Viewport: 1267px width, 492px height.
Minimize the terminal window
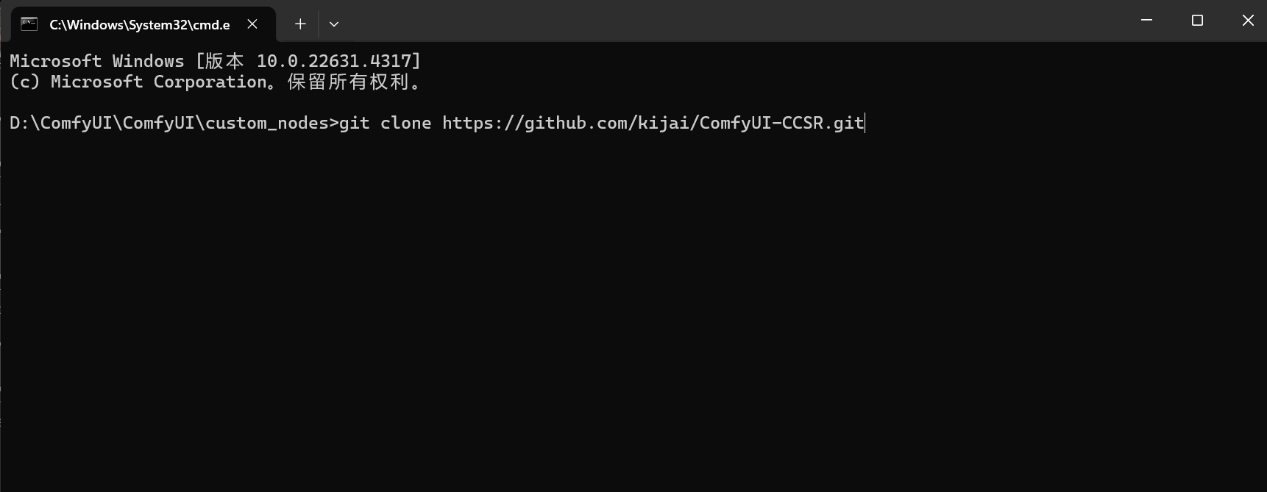point(1147,21)
